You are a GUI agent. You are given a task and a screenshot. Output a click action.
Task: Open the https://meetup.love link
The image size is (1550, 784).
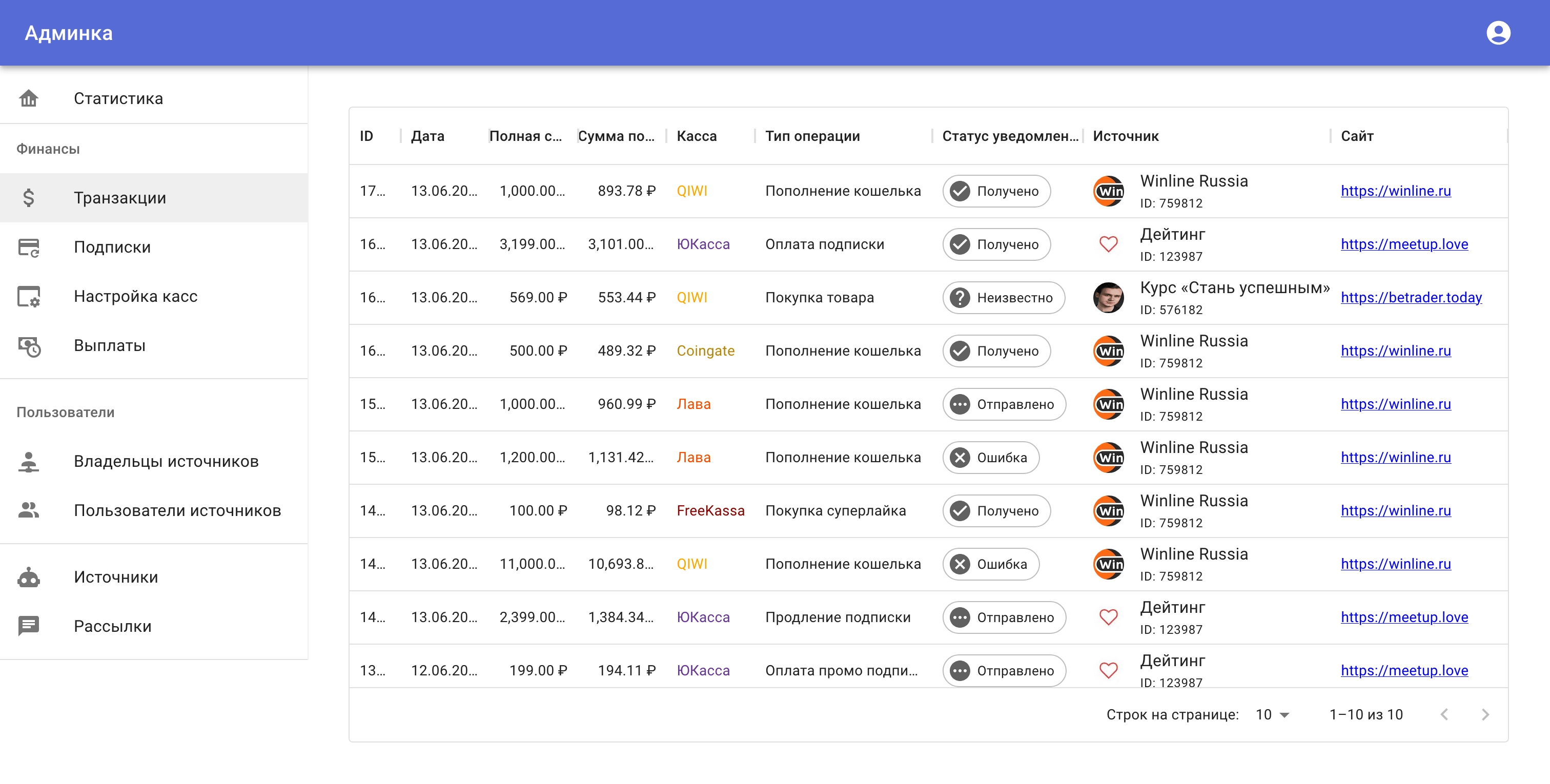(x=1404, y=244)
